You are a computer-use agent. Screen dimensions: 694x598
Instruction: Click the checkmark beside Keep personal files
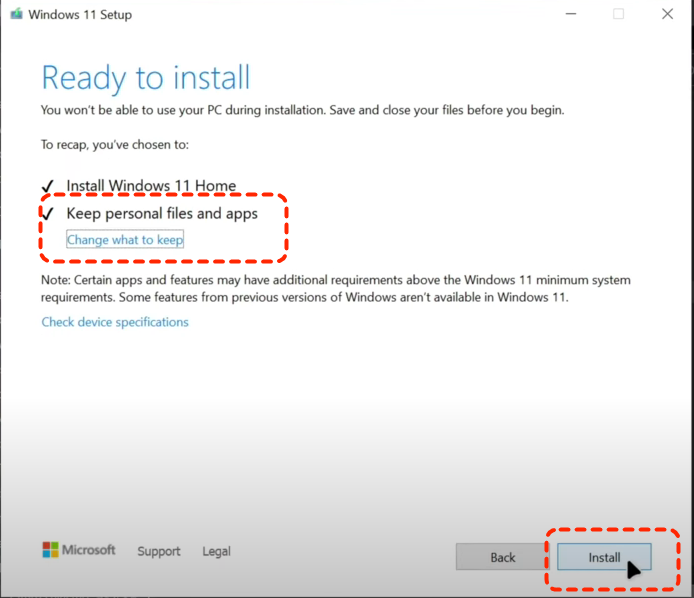47,214
